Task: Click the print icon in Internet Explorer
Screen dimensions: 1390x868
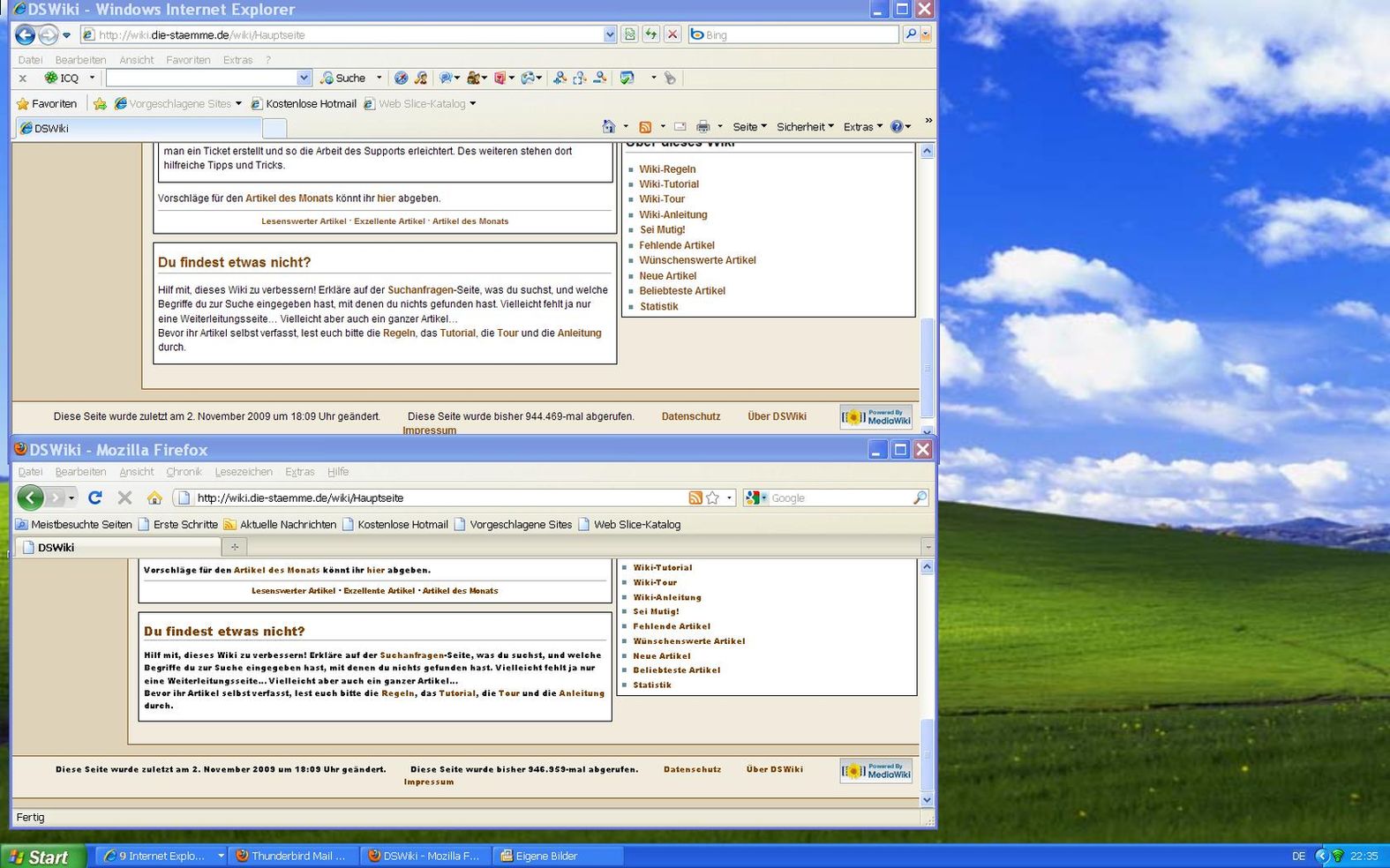Action: tap(703, 127)
